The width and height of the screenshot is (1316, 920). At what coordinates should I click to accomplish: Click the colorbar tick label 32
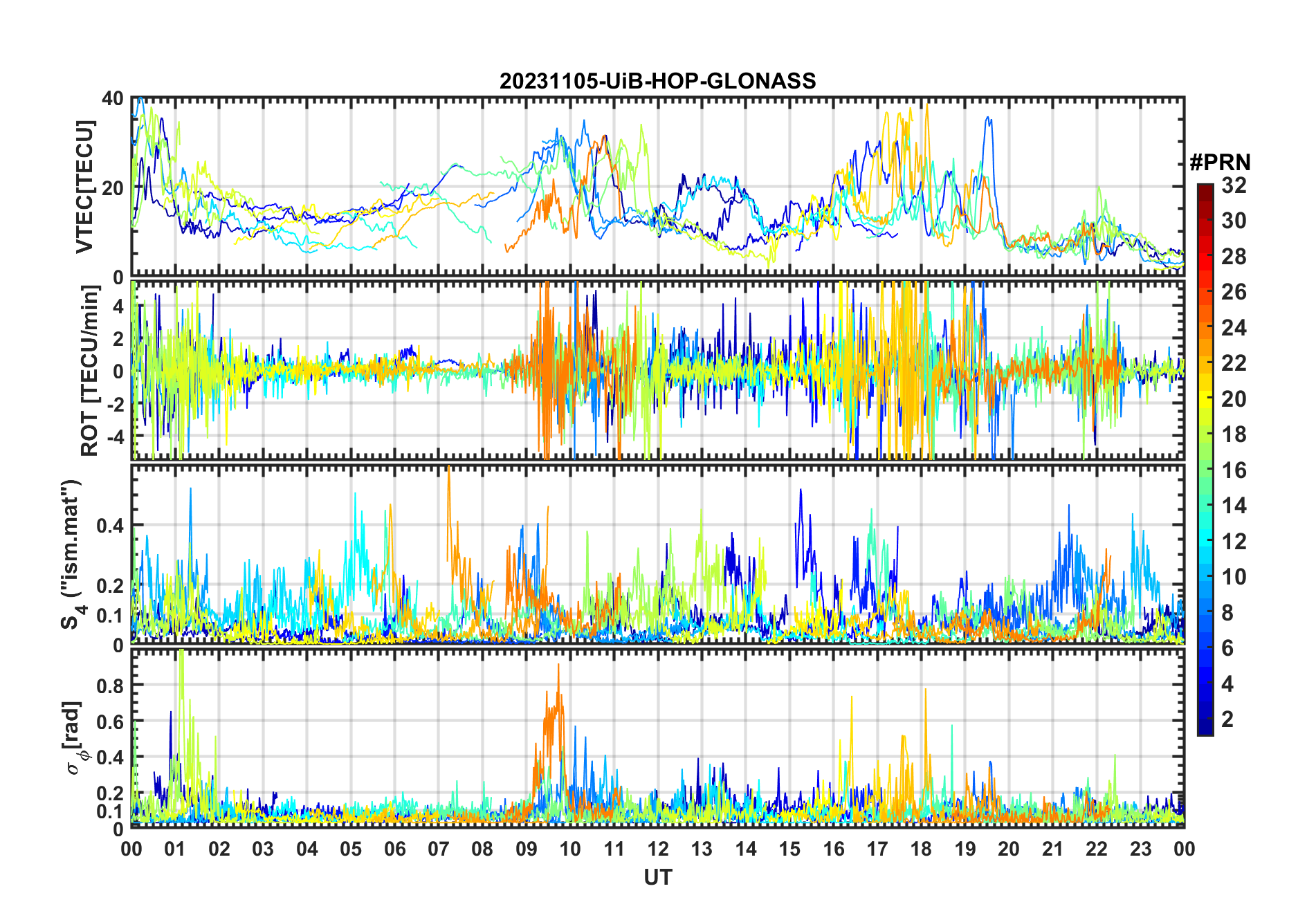[x=1234, y=185]
